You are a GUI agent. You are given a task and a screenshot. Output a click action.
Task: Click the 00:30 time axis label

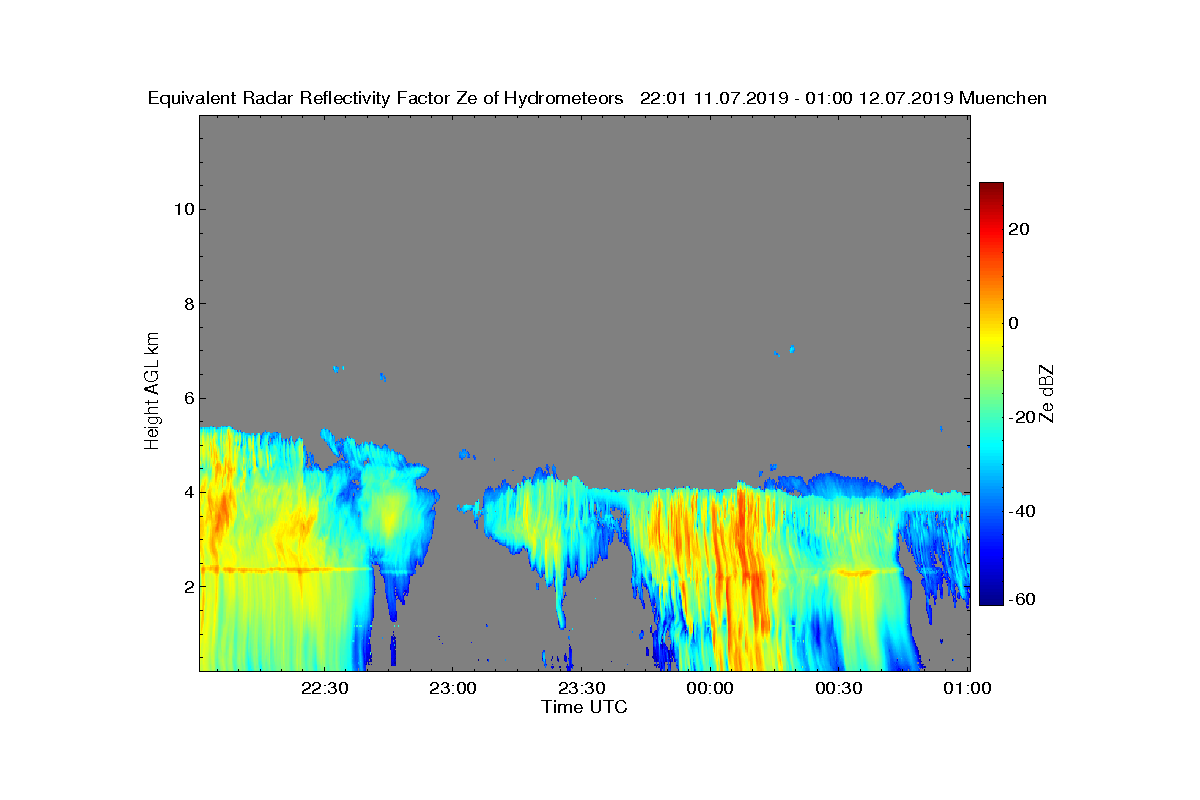(x=839, y=689)
